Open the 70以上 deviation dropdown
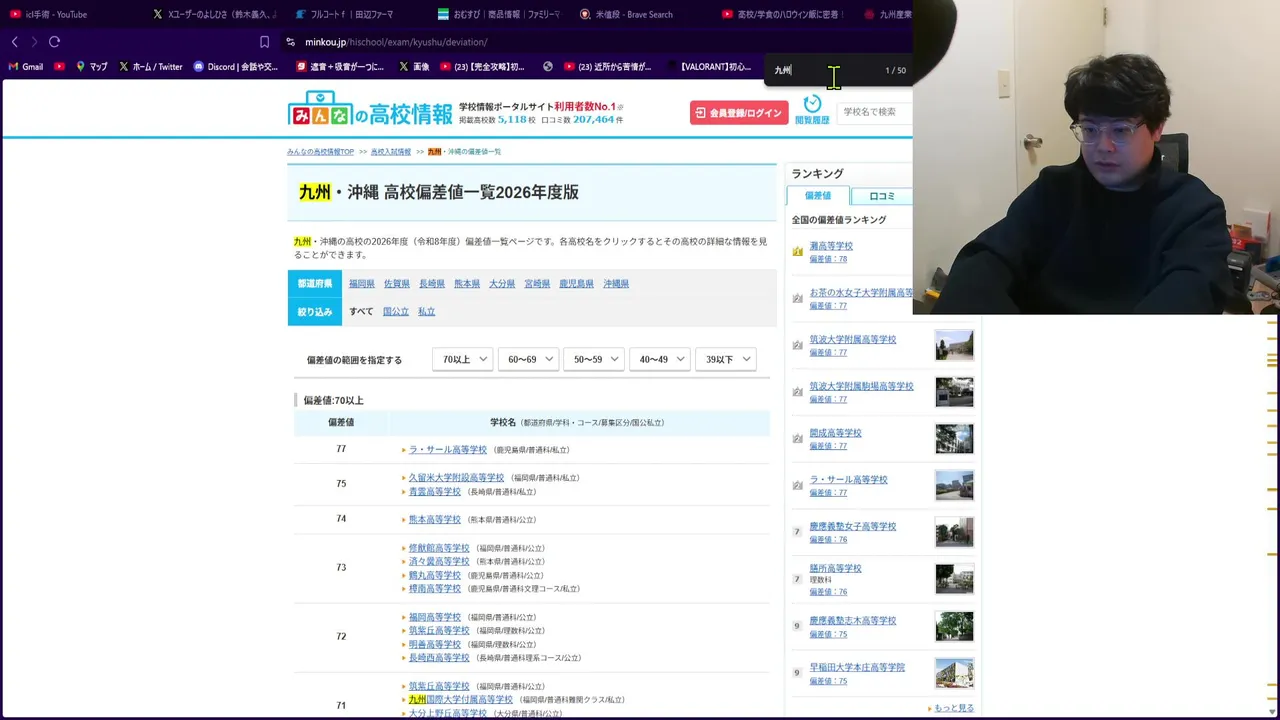 [x=463, y=359]
